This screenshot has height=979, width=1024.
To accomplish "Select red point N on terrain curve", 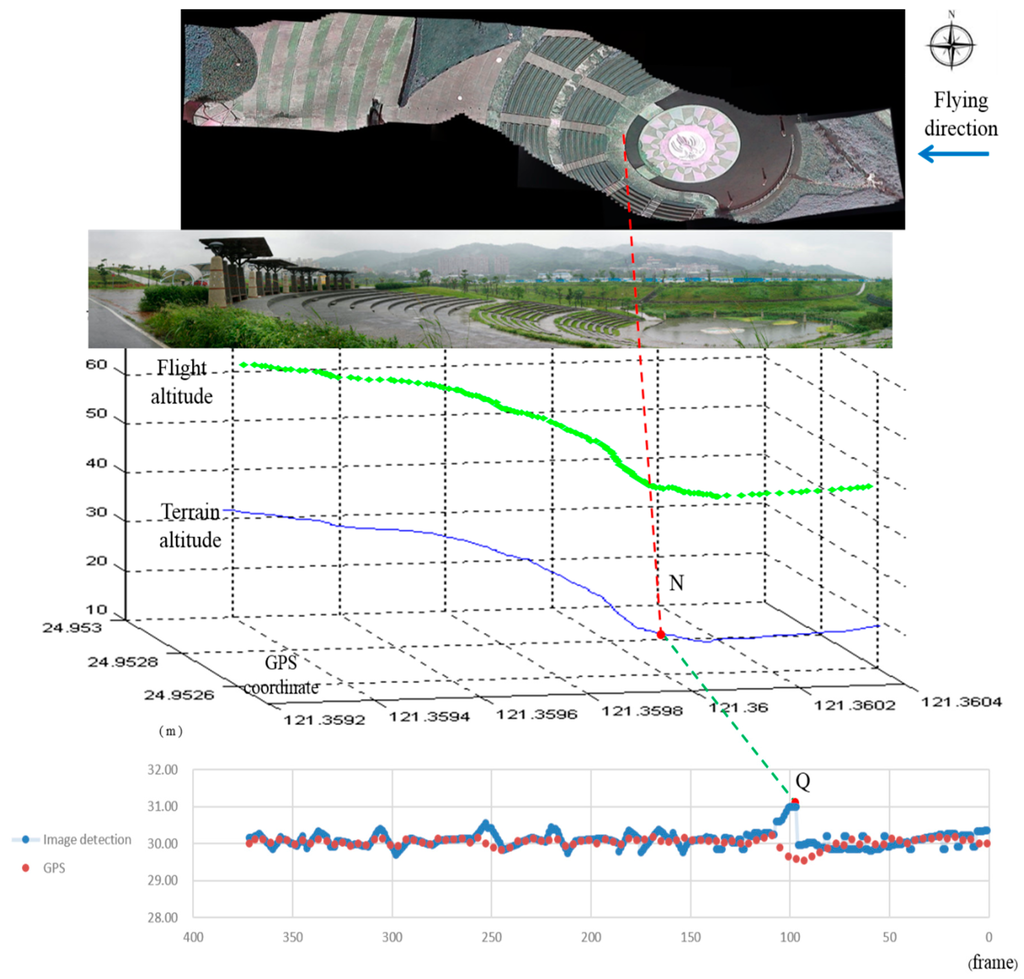I will (661, 634).
